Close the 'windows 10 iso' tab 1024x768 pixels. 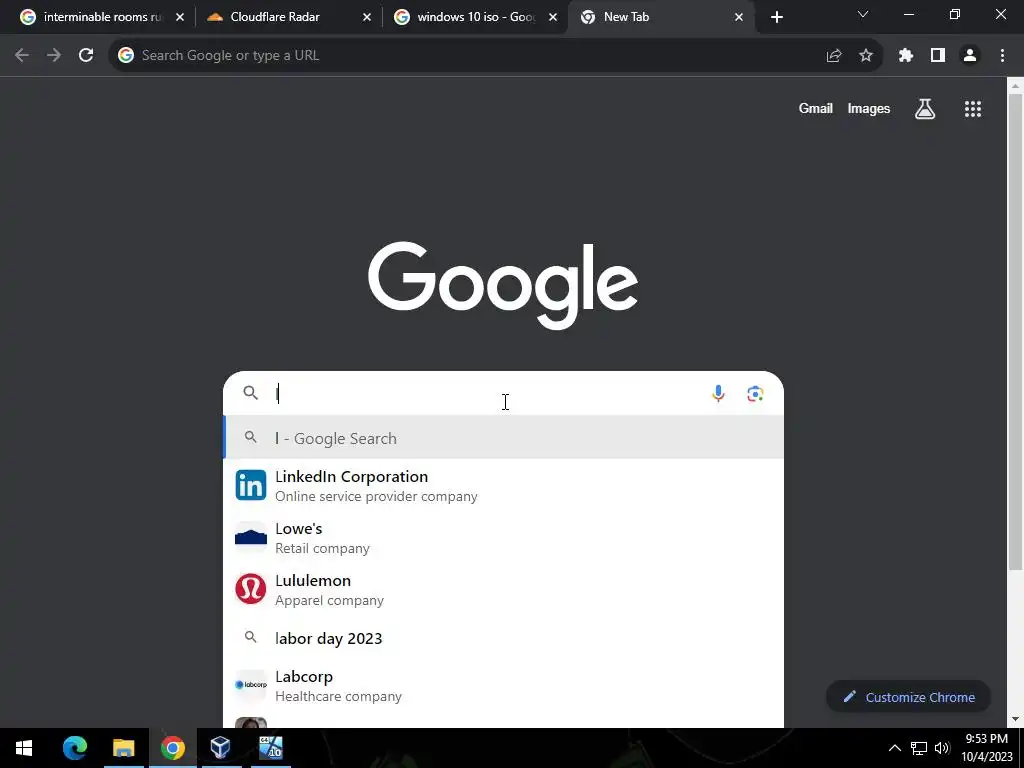(x=553, y=18)
